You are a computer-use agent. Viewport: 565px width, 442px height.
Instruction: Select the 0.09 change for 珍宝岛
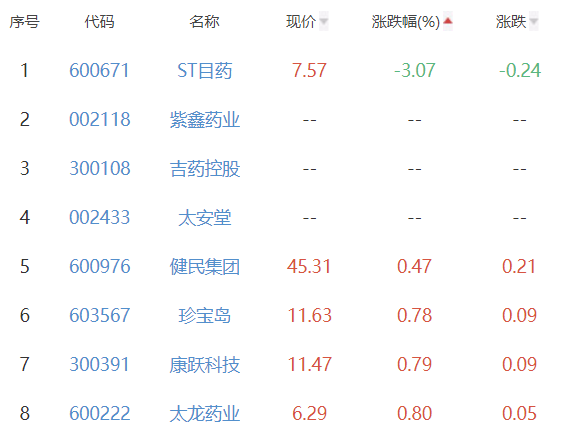[519, 315]
